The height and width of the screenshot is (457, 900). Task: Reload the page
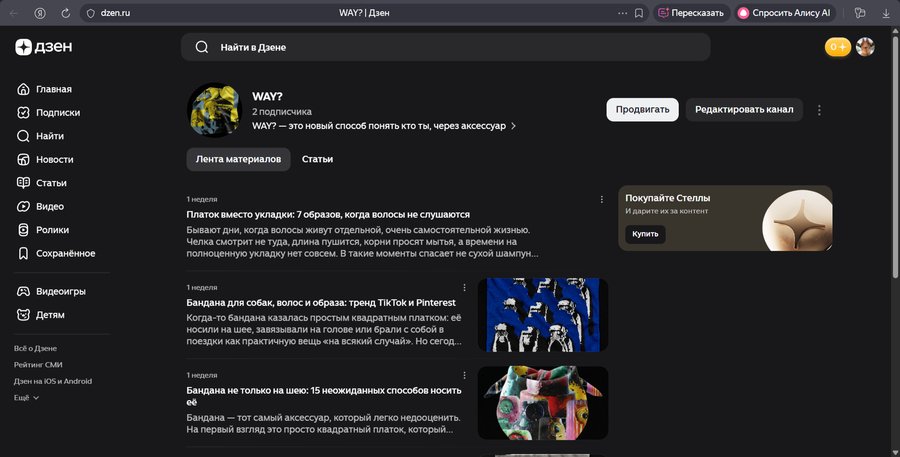click(x=65, y=13)
